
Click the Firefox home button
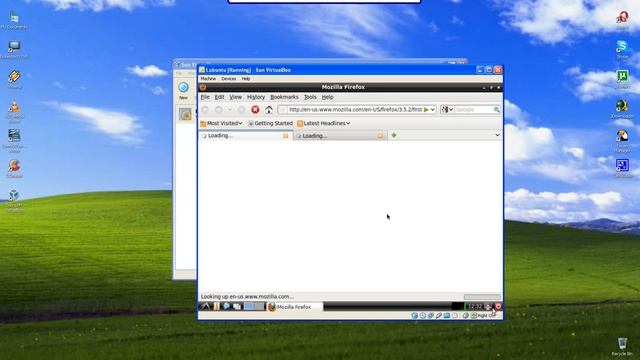269,109
